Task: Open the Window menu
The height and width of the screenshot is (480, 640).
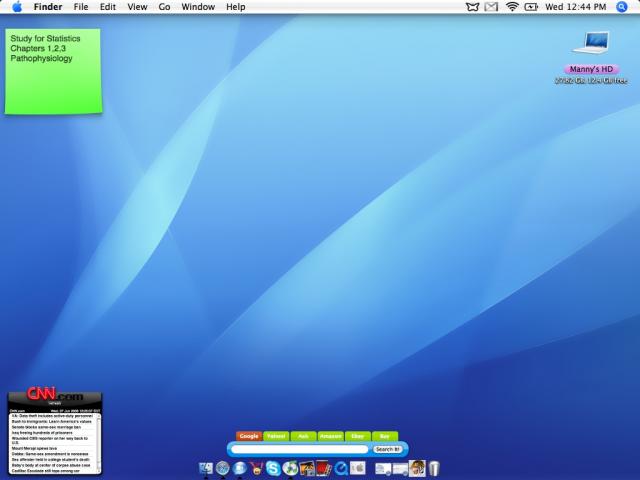Action: pos(198,7)
